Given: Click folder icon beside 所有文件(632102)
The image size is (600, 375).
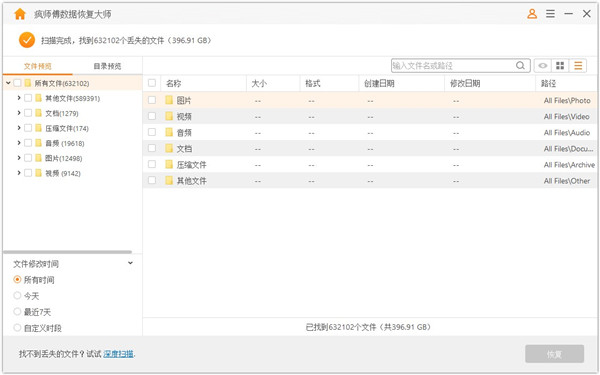Looking at the screenshot, I should [x=28, y=83].
